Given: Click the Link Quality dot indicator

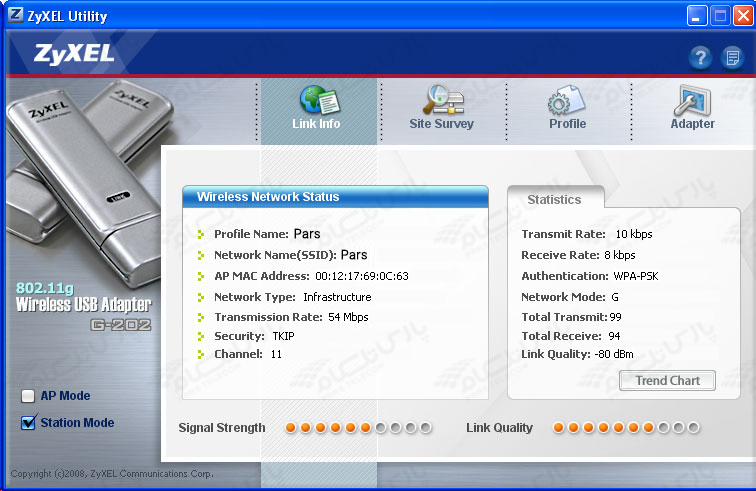Looking at the screenshot, I should point(626,427).
